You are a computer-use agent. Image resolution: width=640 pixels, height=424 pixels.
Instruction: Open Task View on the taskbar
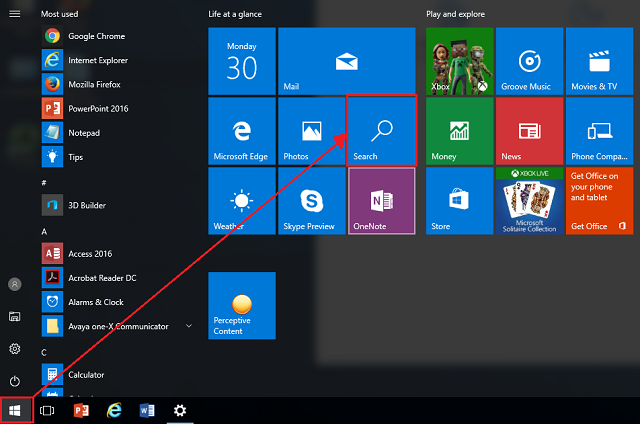[47, 411]
